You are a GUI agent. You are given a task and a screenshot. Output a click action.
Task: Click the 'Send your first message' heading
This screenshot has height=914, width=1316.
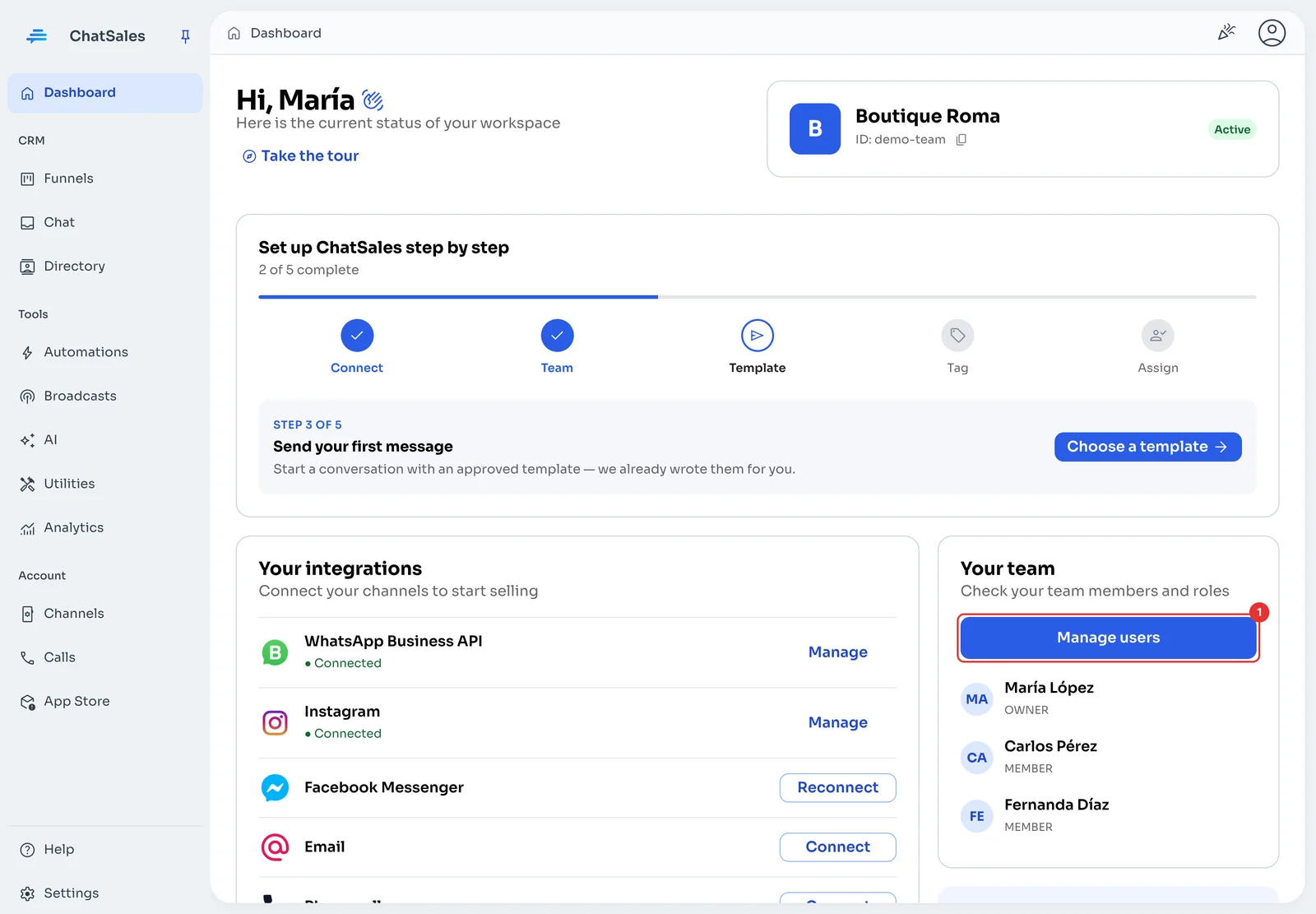363,447
